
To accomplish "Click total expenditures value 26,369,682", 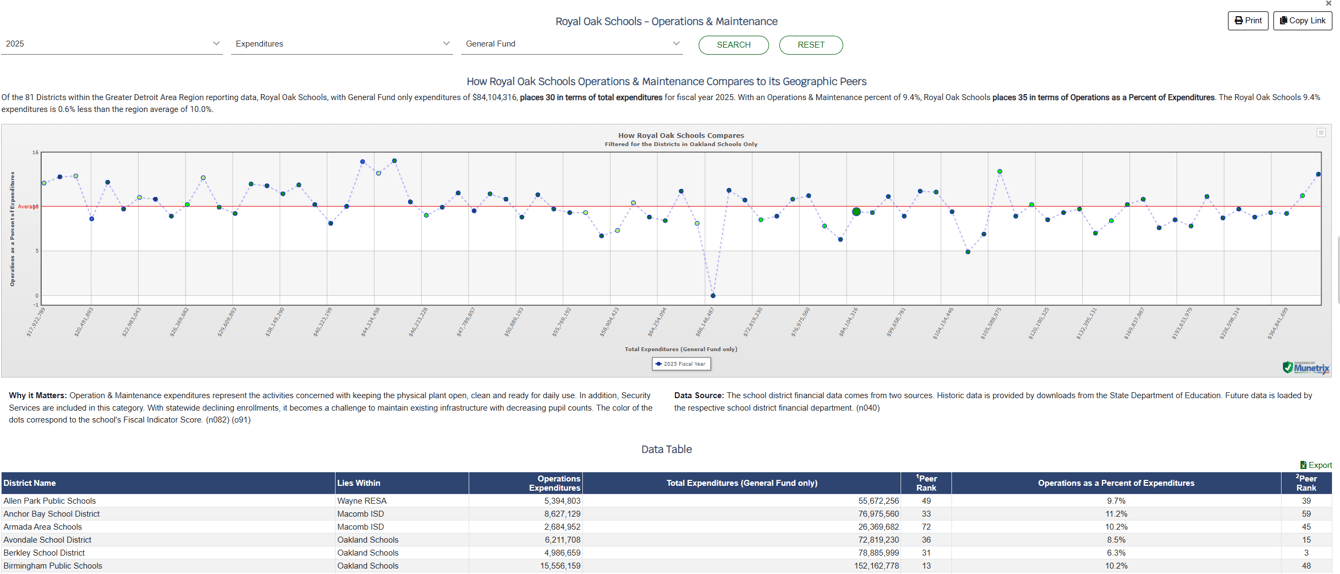I will tap(877, 527).
